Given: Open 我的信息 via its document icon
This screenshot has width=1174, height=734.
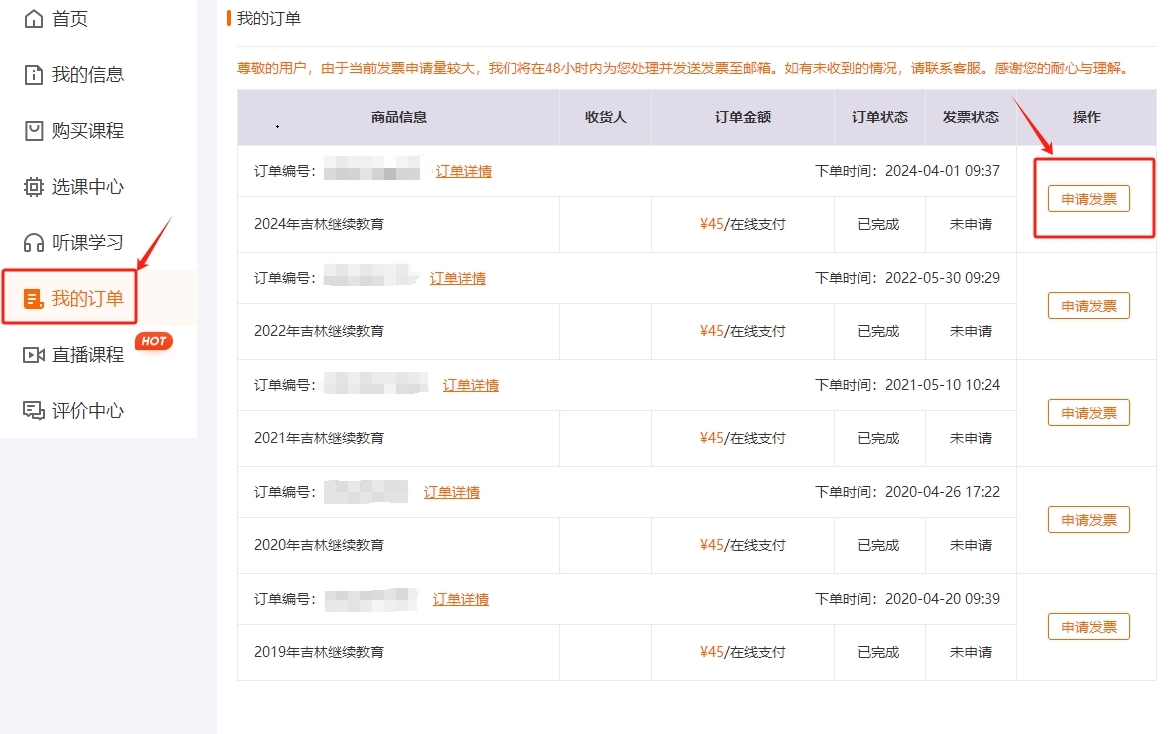Looking at the screenshot, I should pos(33,73).
